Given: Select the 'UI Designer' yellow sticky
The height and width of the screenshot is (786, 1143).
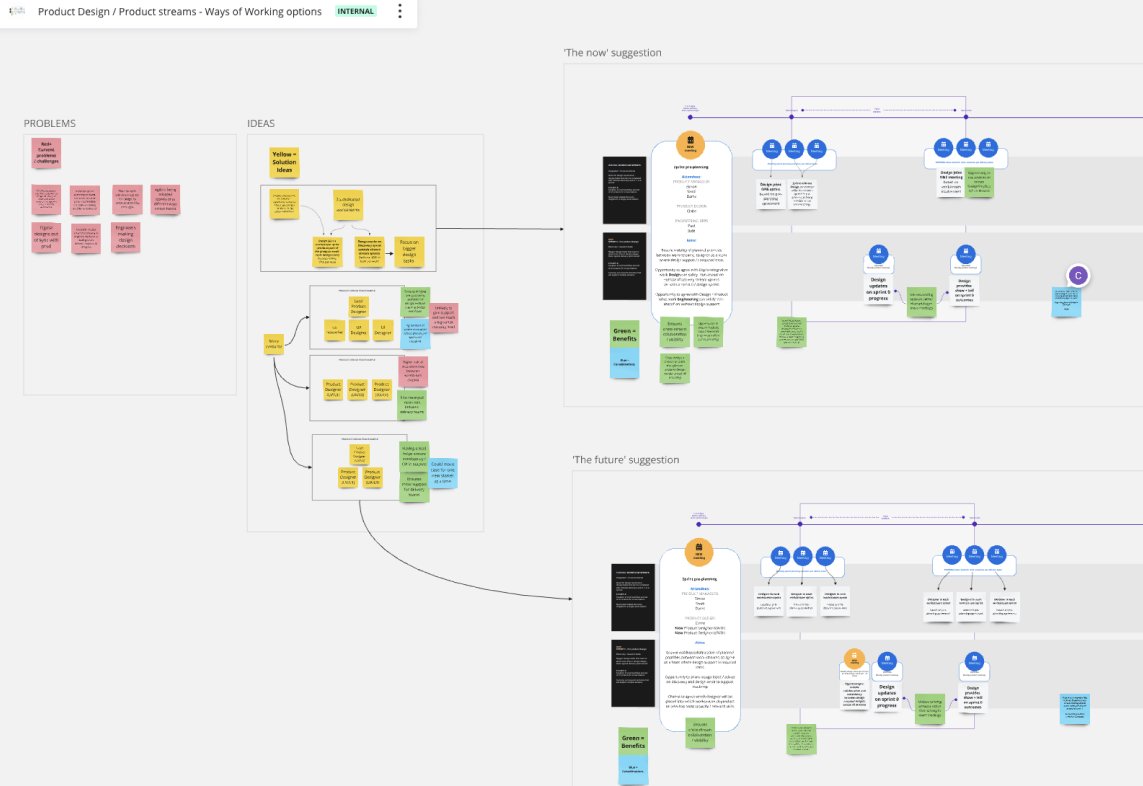Looking at the screenshot, I should tap(383, 329).
